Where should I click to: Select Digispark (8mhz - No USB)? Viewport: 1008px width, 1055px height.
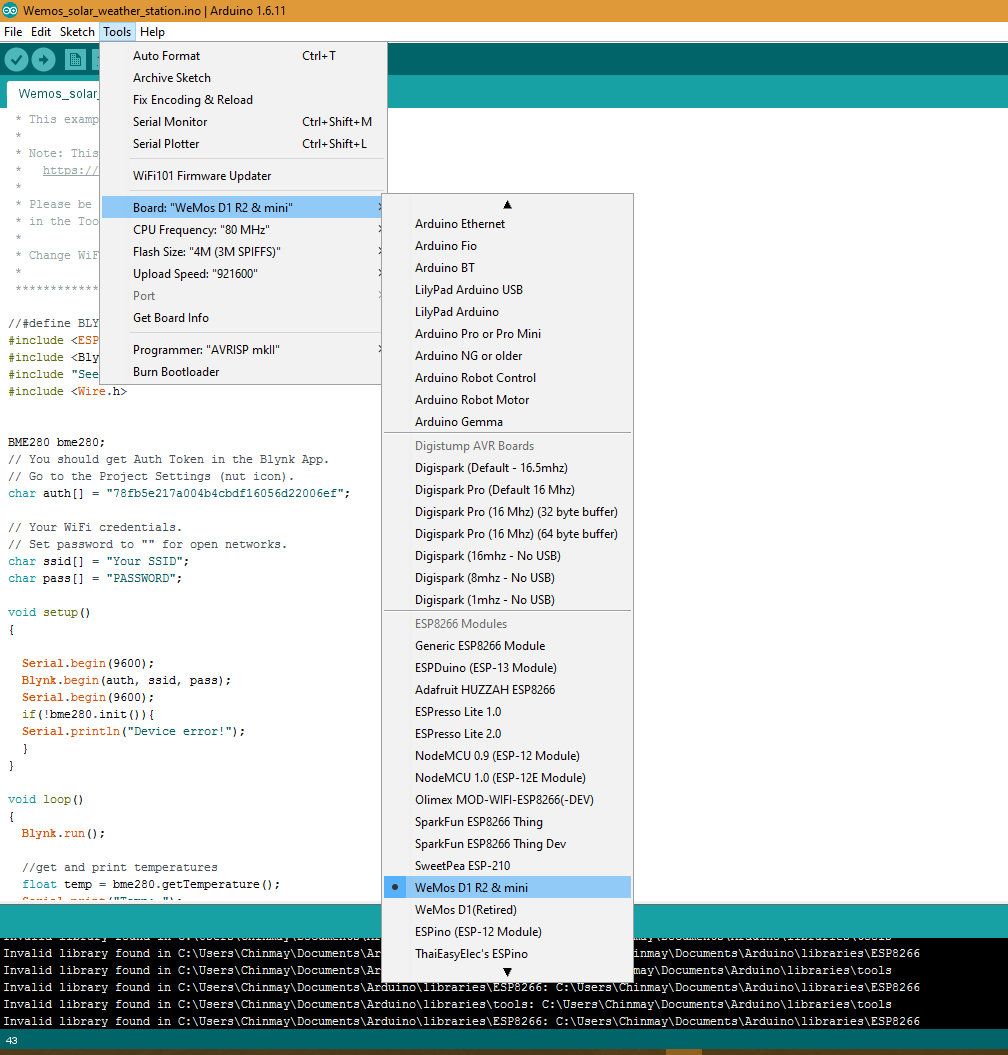coord(507,578)
